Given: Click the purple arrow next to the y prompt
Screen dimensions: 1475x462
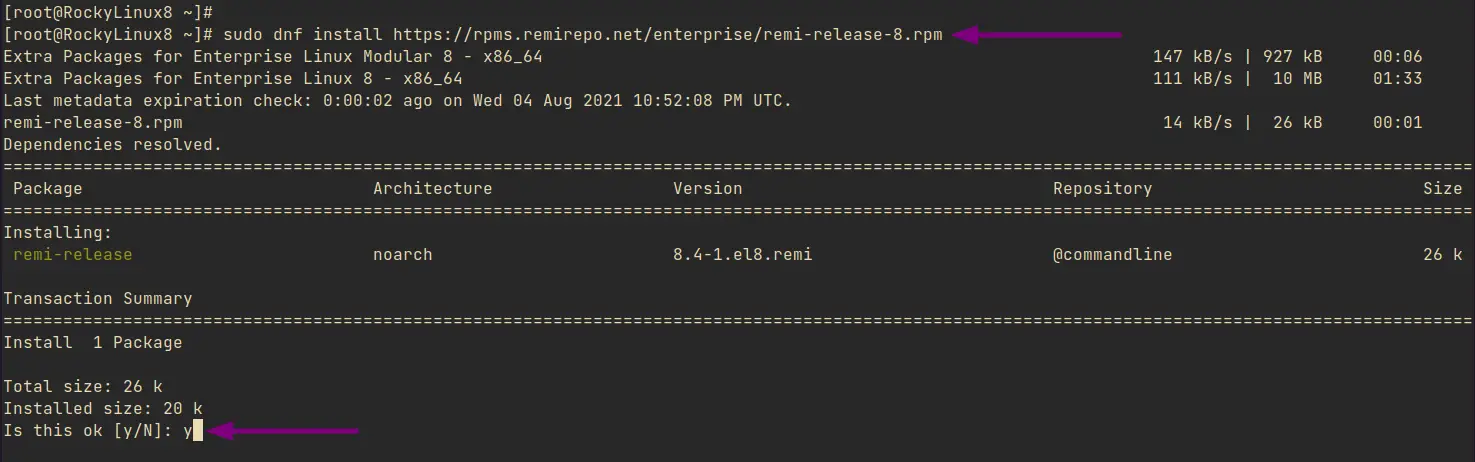Looking at the screenshot, I should point(282,431).
